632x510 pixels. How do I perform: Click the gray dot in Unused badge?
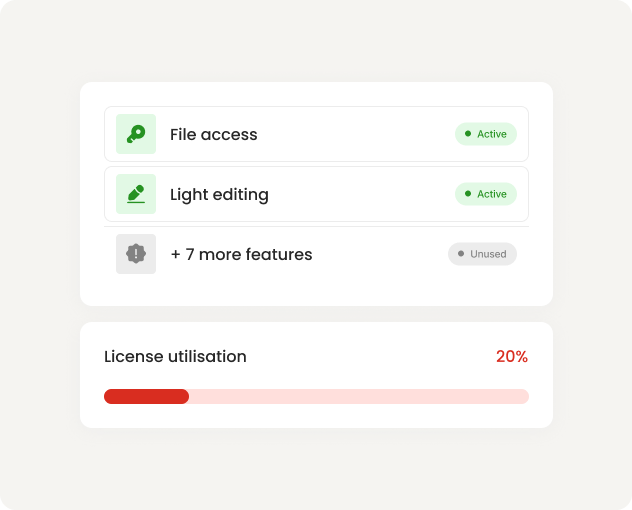click(460, 254)
